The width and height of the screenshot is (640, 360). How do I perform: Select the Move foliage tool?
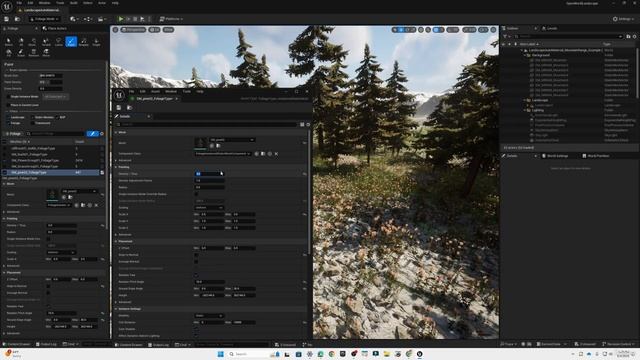pyautogui.click(x=46, y=53)
